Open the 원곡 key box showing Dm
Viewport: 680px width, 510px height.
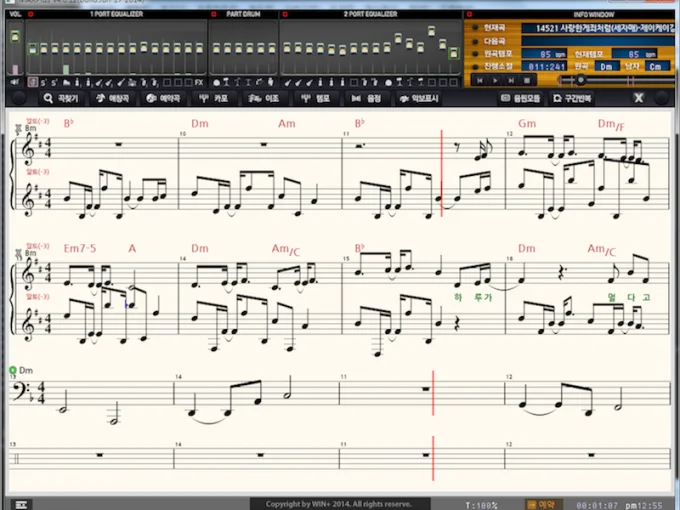(x=606, y=67)
